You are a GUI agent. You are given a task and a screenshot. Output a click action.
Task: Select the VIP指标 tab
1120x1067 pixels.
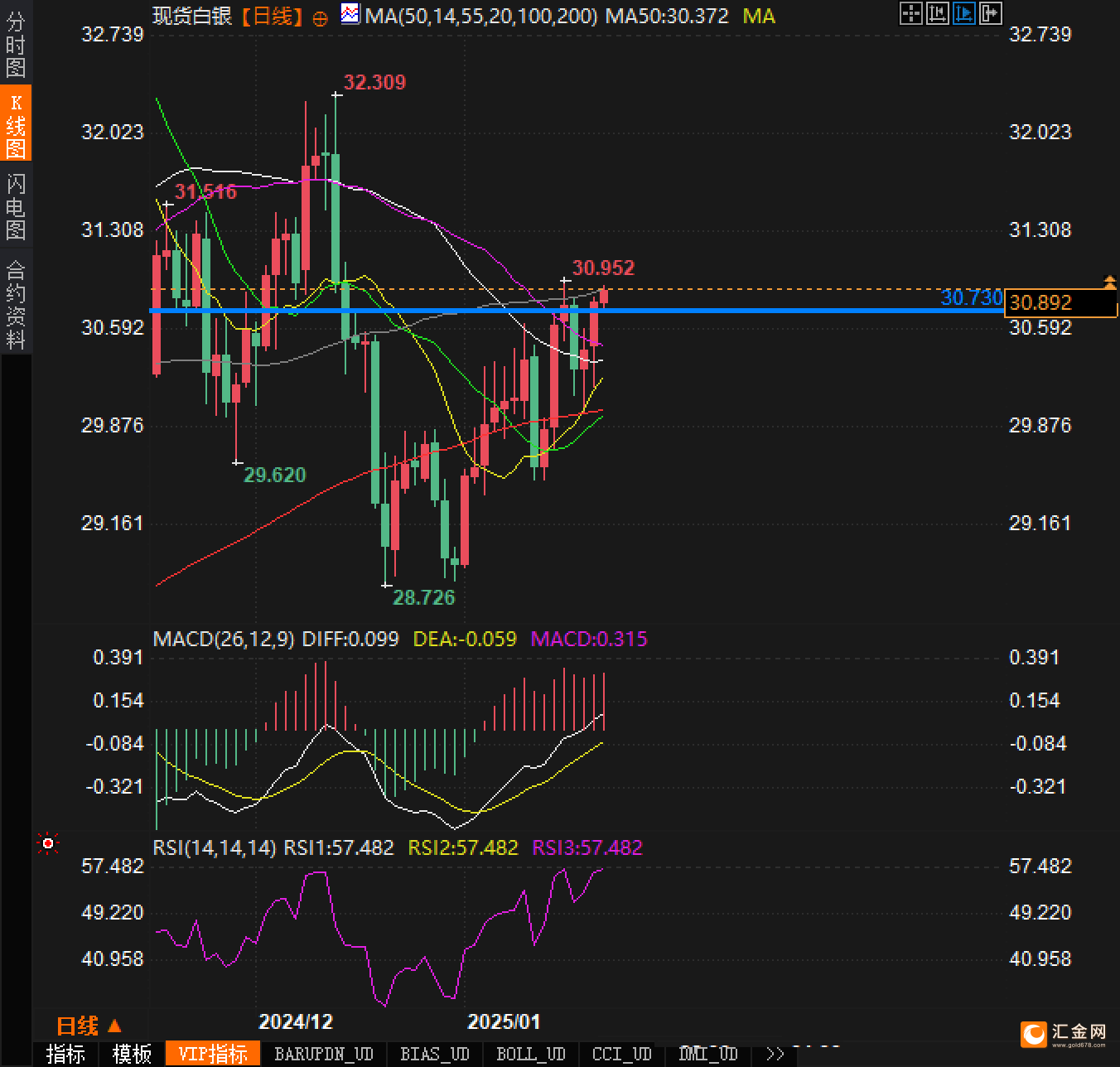(214, 1054)
